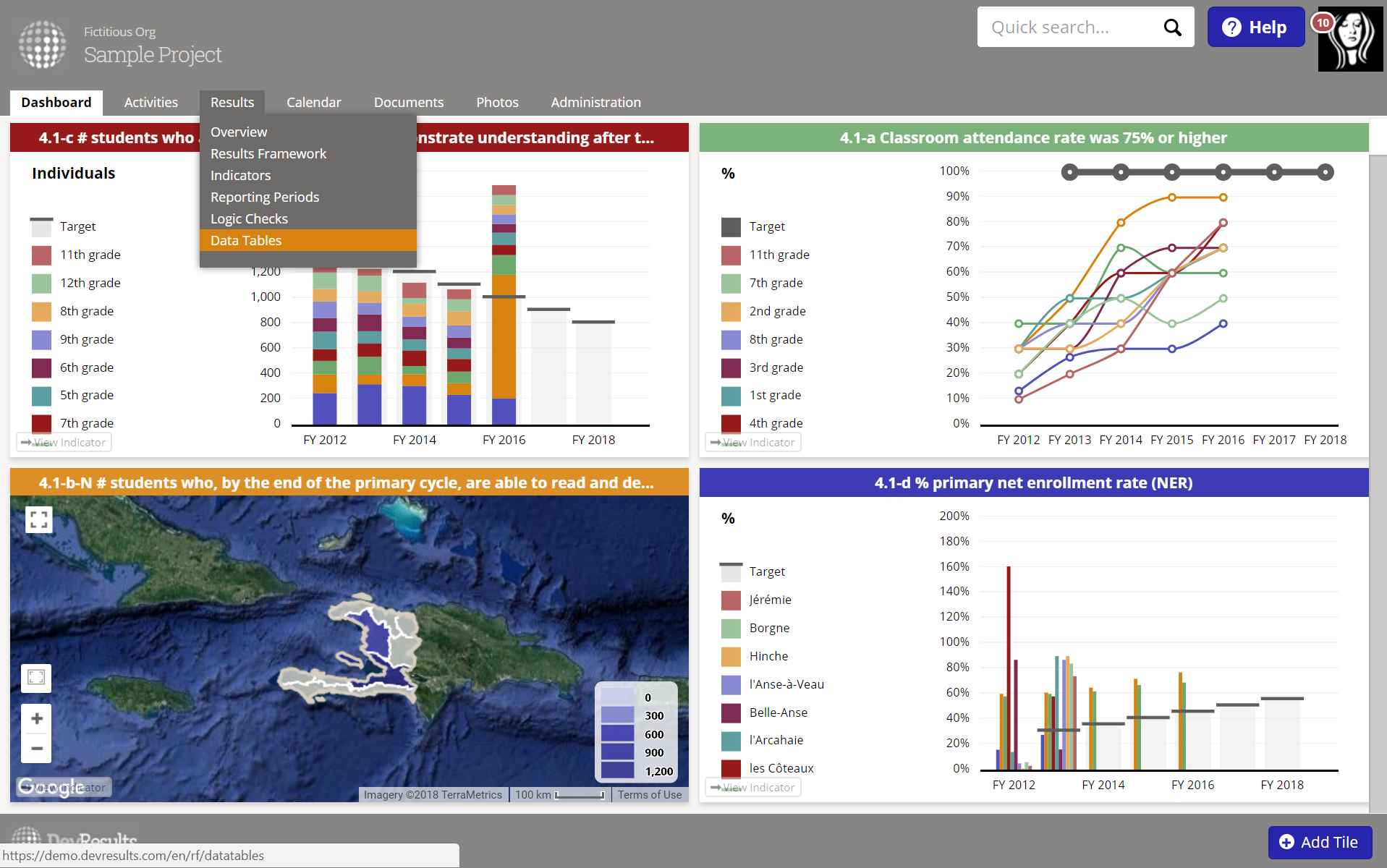
Task: Click the 4.1-d net enrollment tile header
Action: (1034, 482)
